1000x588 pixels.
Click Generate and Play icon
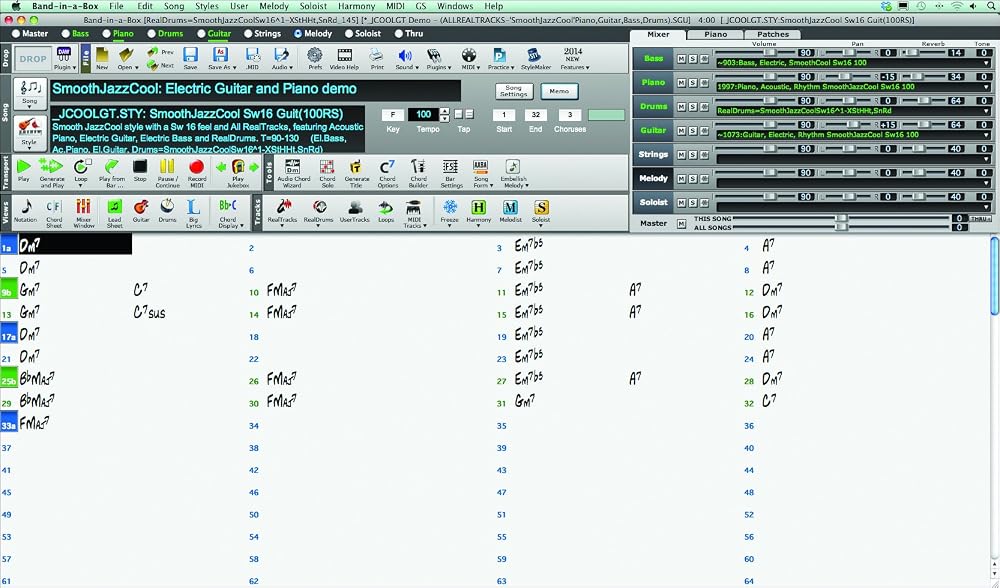(52, 172)
